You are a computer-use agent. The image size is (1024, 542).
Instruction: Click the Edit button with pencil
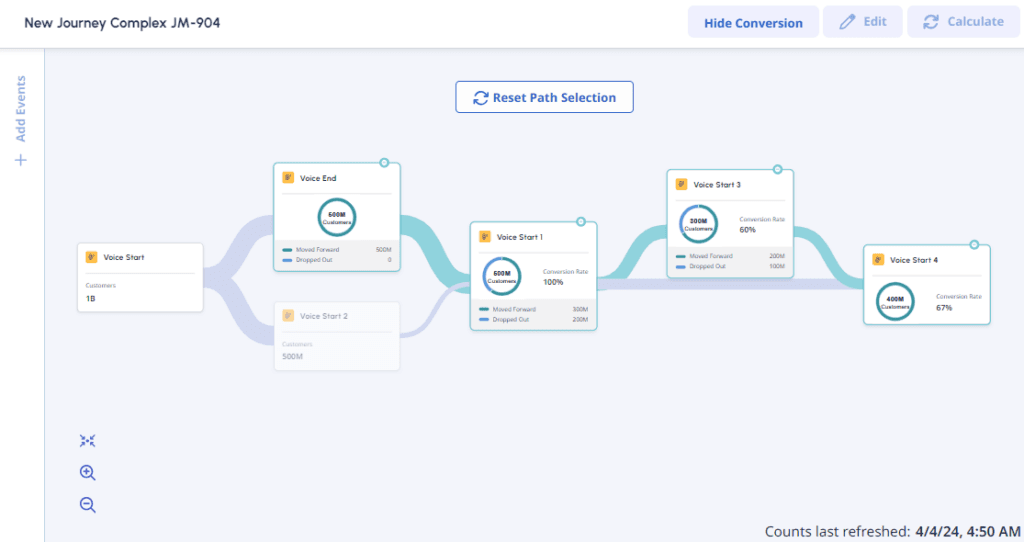(862, 22)
